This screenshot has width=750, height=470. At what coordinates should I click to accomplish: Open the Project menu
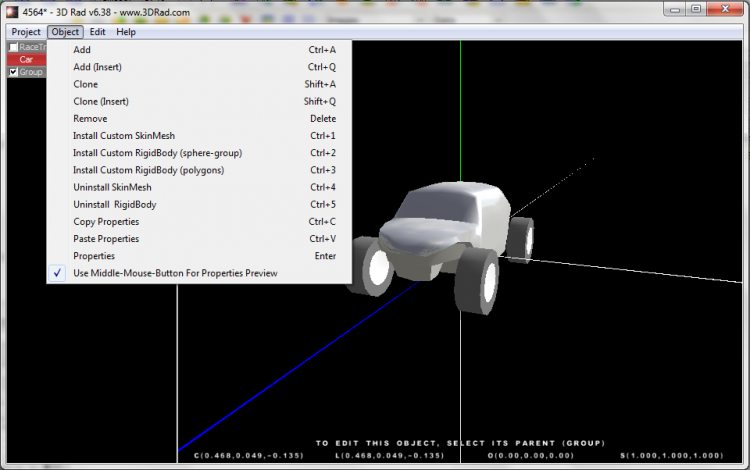[25, 32]
